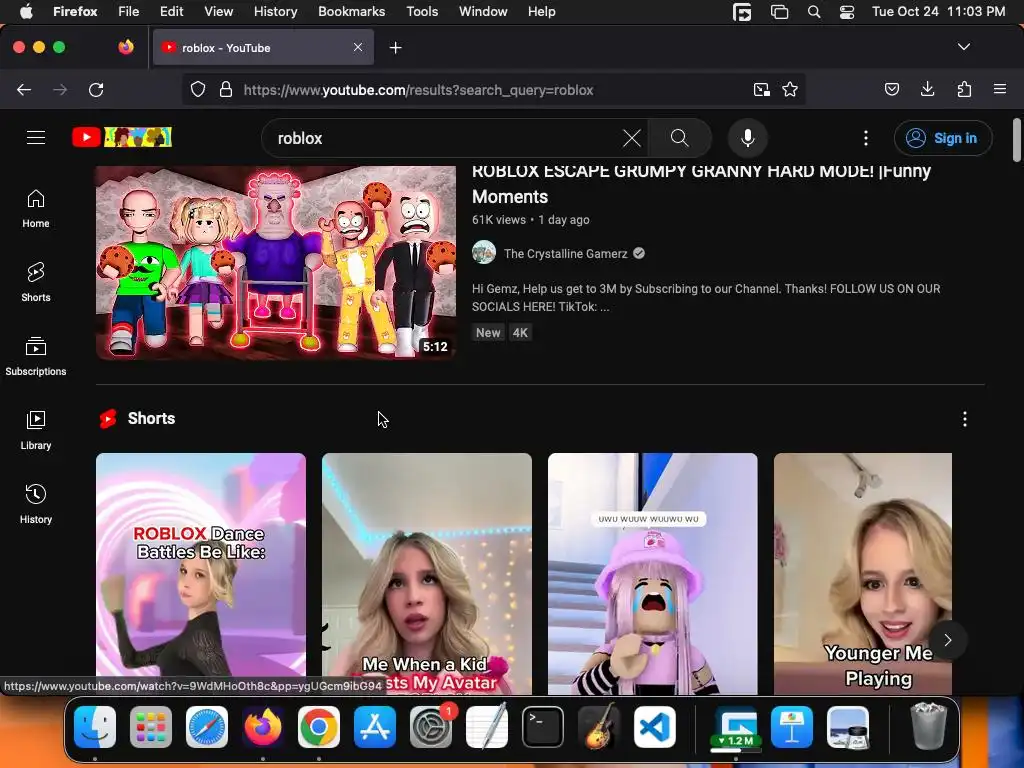Viewport: 1024px width, 768px height.
Task: Start voice search with the microphone
Action: [748, 138]
